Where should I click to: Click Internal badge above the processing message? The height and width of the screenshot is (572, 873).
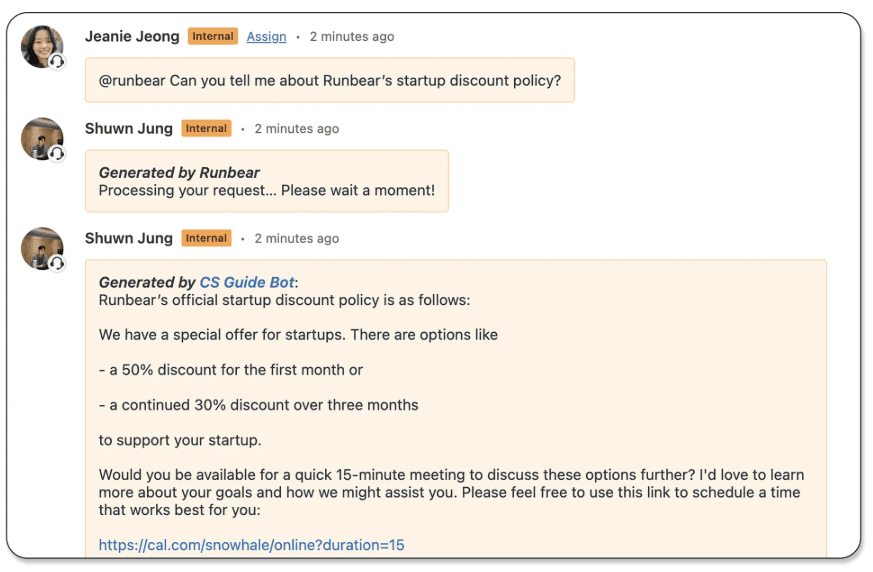pos(206,129)
